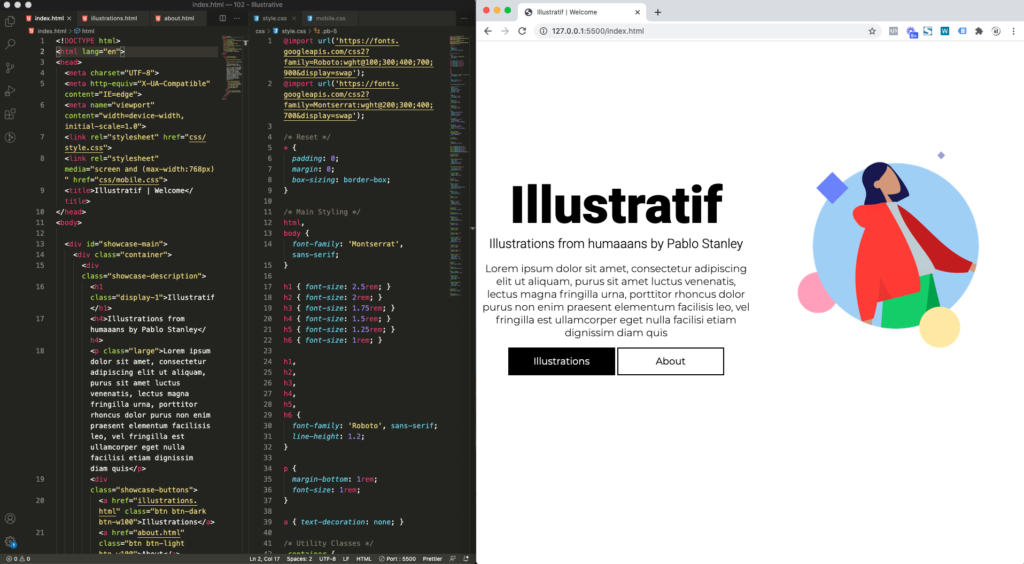Change the UTF-8 encoding in status bar
The height and width of the screenshot is (564, 1024).
coord(327,559)
